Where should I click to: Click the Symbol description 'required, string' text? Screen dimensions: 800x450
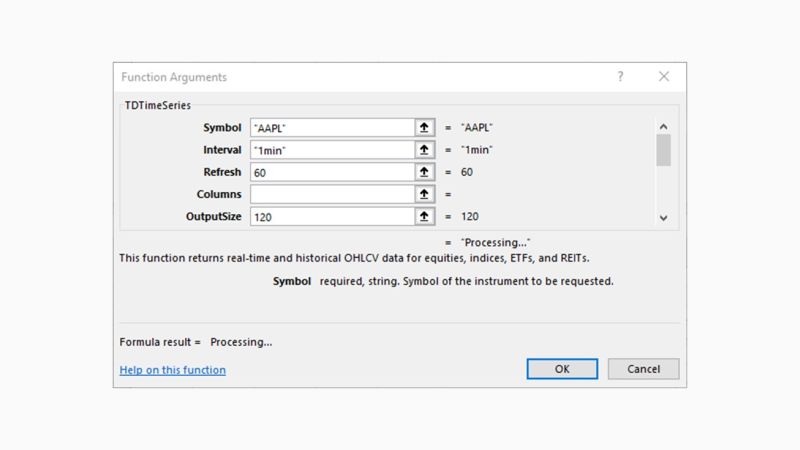pos(466,281)
